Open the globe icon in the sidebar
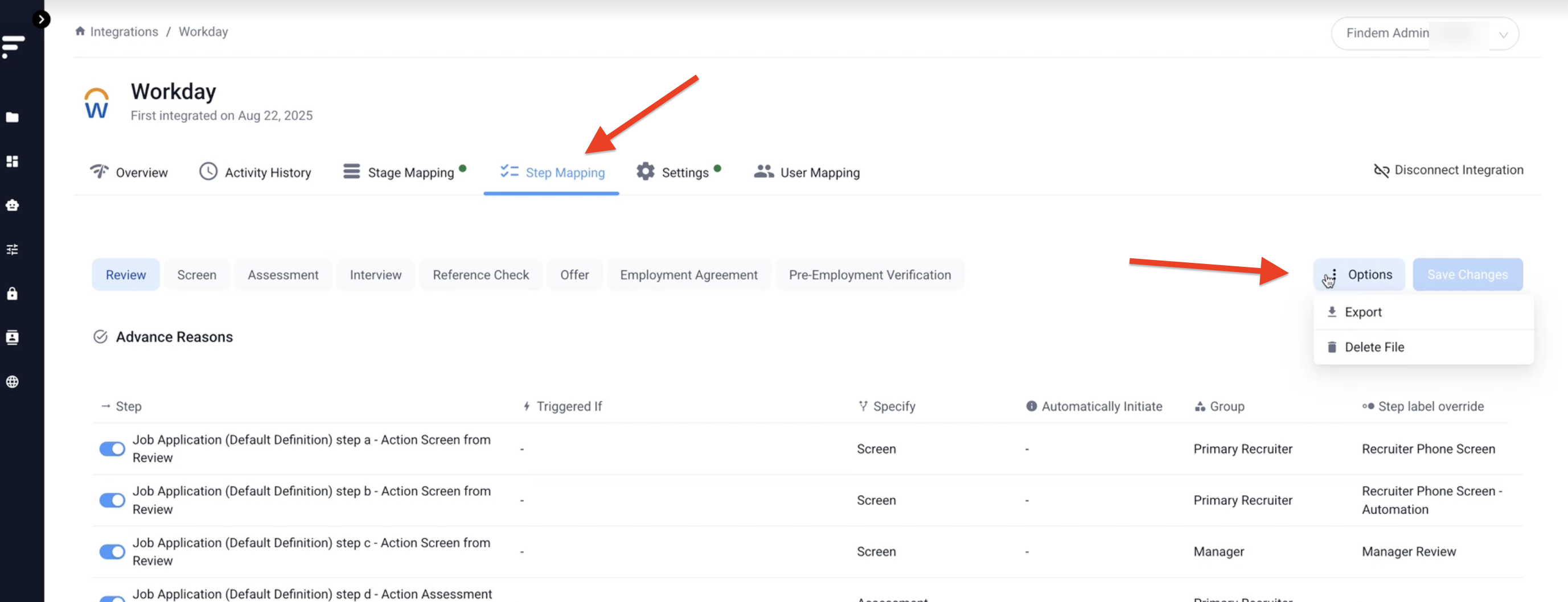 point(12,382)
